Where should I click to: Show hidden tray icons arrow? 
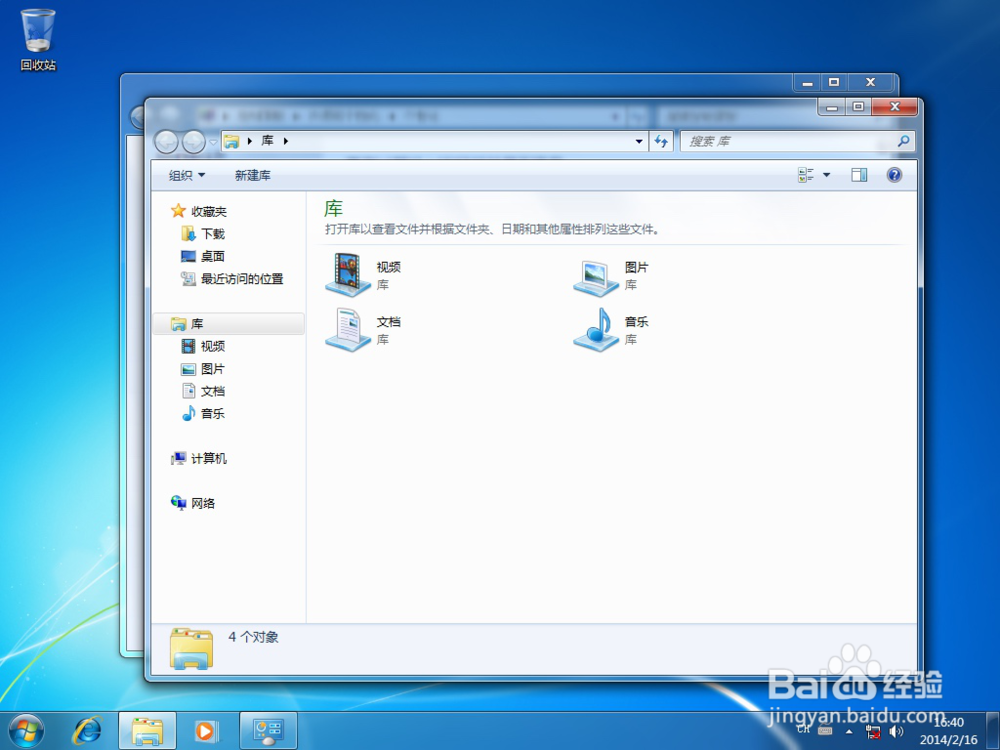coord(849,732)
